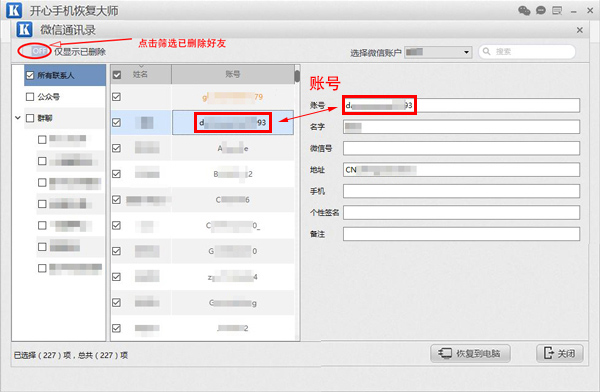Click the 账号 detail field
Screen dimensions: 600x392
pyautogui.click(x=461, y=105)
